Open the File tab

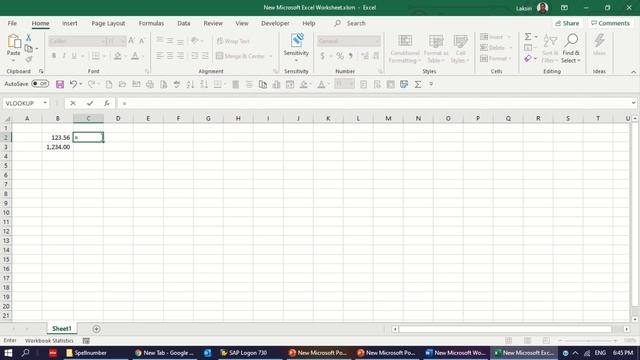12,23
